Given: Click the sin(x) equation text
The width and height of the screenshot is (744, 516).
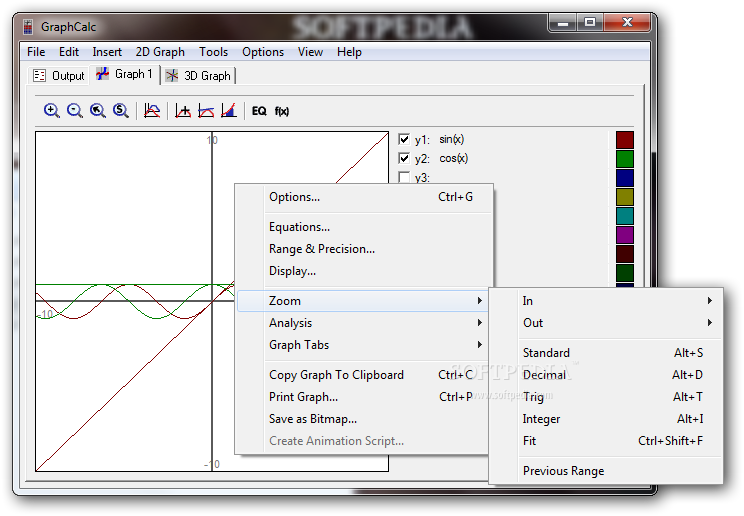Looking at the screenshot, I should [x=452, y=139].
